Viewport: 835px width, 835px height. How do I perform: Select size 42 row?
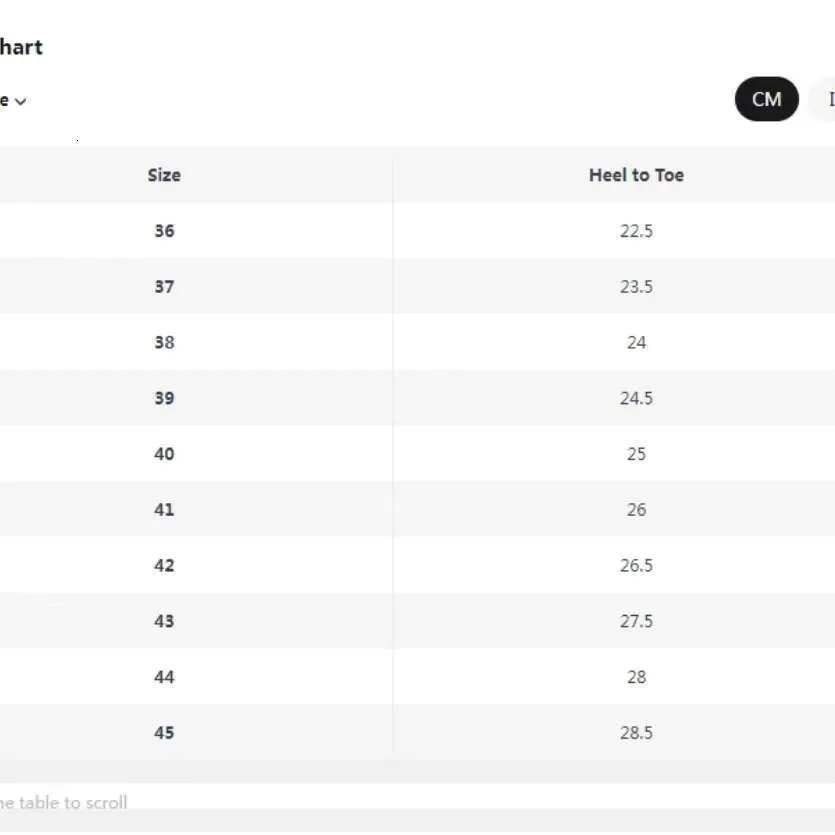418,565
